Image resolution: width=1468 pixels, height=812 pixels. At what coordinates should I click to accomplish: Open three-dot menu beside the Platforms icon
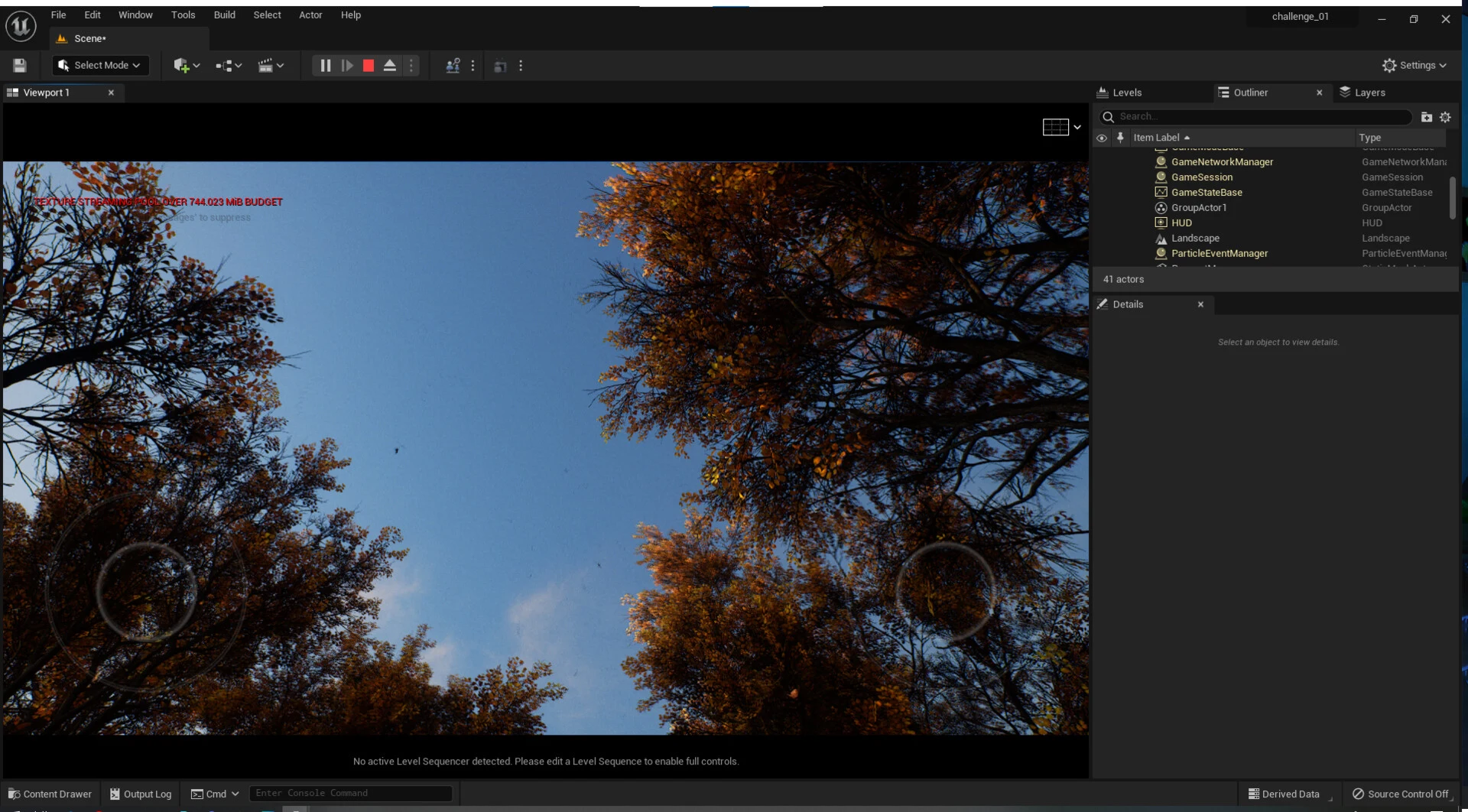[x=521, y=66]
